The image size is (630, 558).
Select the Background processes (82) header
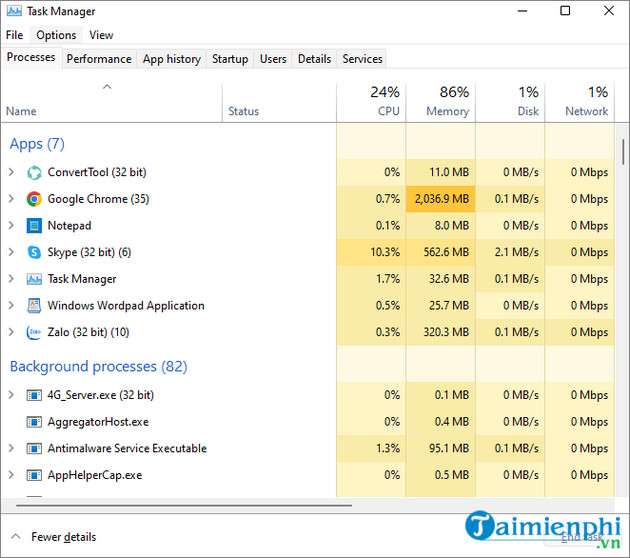coord(98,366)
